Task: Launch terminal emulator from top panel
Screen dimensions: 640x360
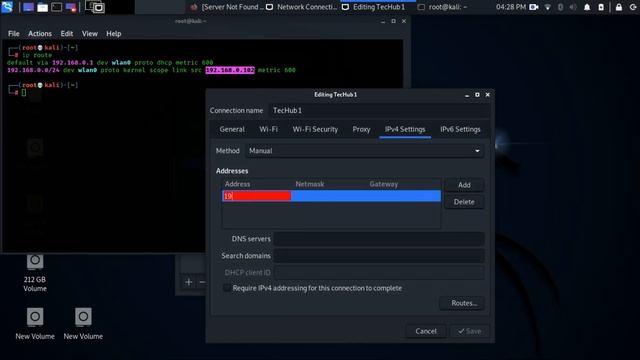Action: tap(57, 7)
